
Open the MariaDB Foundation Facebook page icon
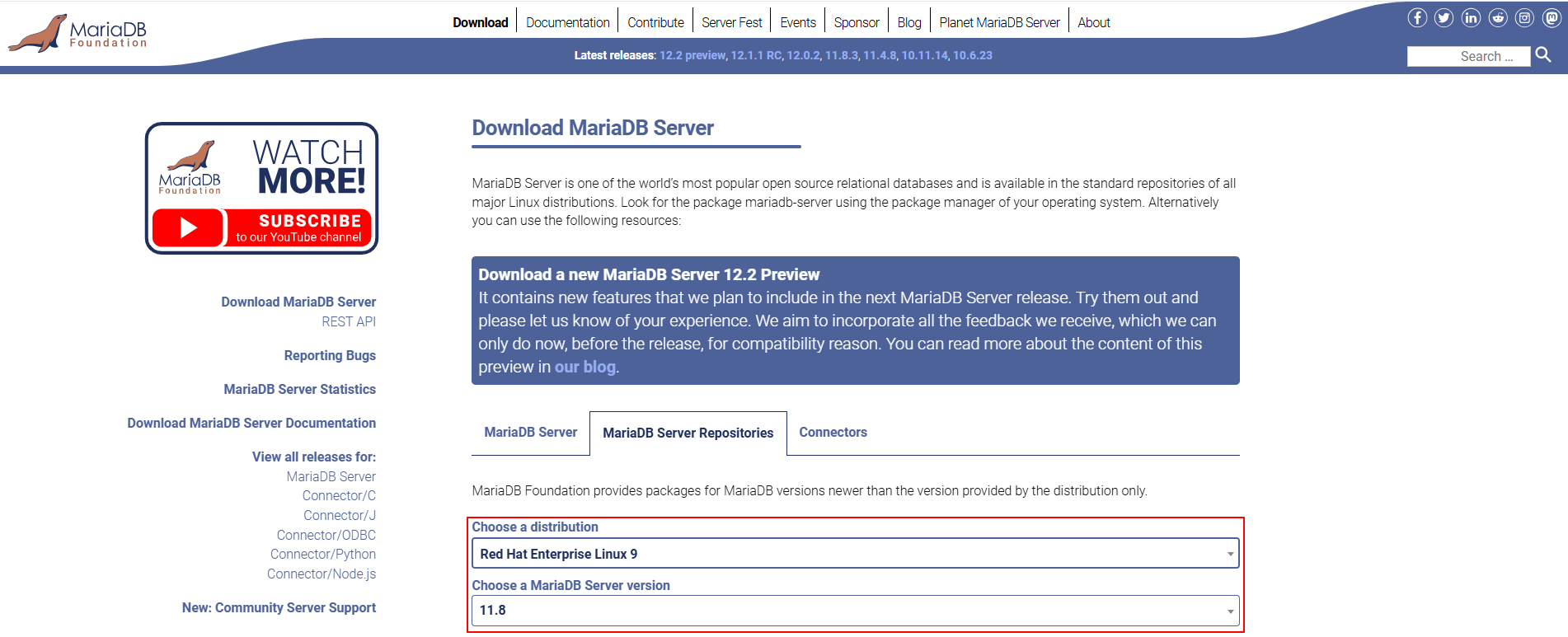click(1417, 18)
